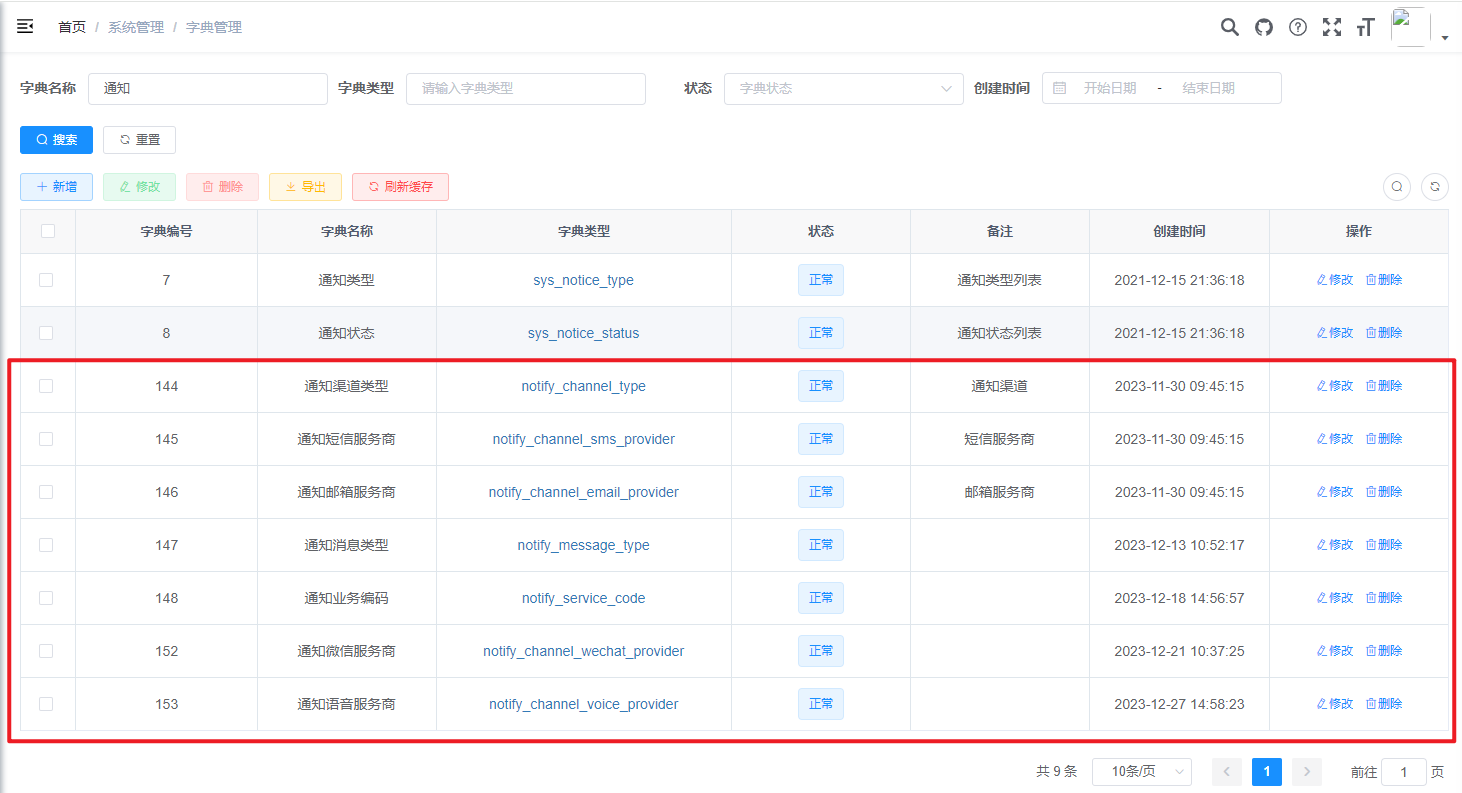Collapse the sidebar with the hamburger icon

pyautogui.click(x=25, y=27)
